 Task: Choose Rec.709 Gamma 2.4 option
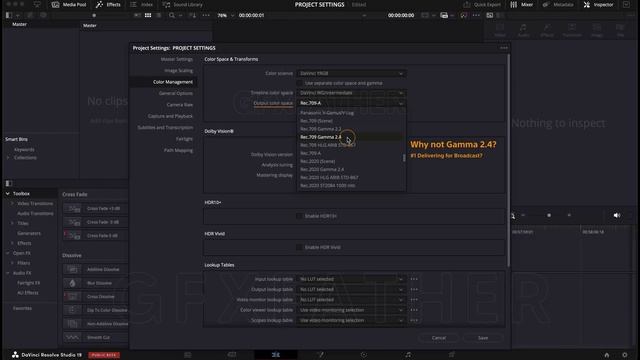(x=321, y=137)
